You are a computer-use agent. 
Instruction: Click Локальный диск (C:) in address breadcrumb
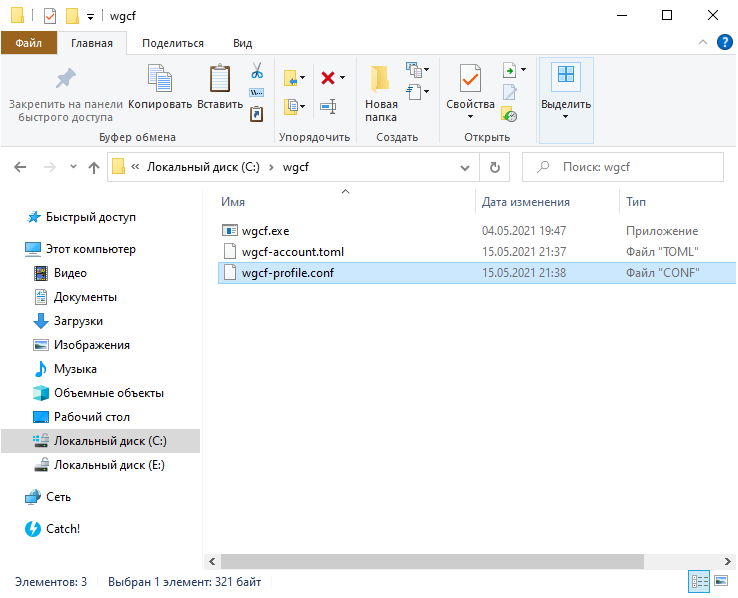203,167
